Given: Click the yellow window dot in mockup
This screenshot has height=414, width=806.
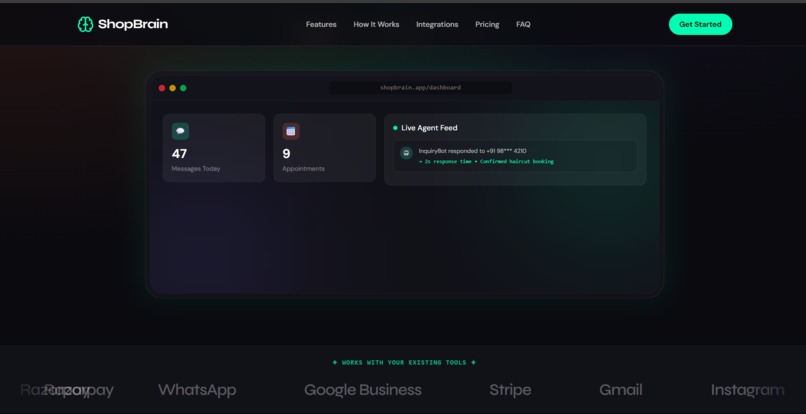Looking at the screenshot, I should (x=173, y=88).
